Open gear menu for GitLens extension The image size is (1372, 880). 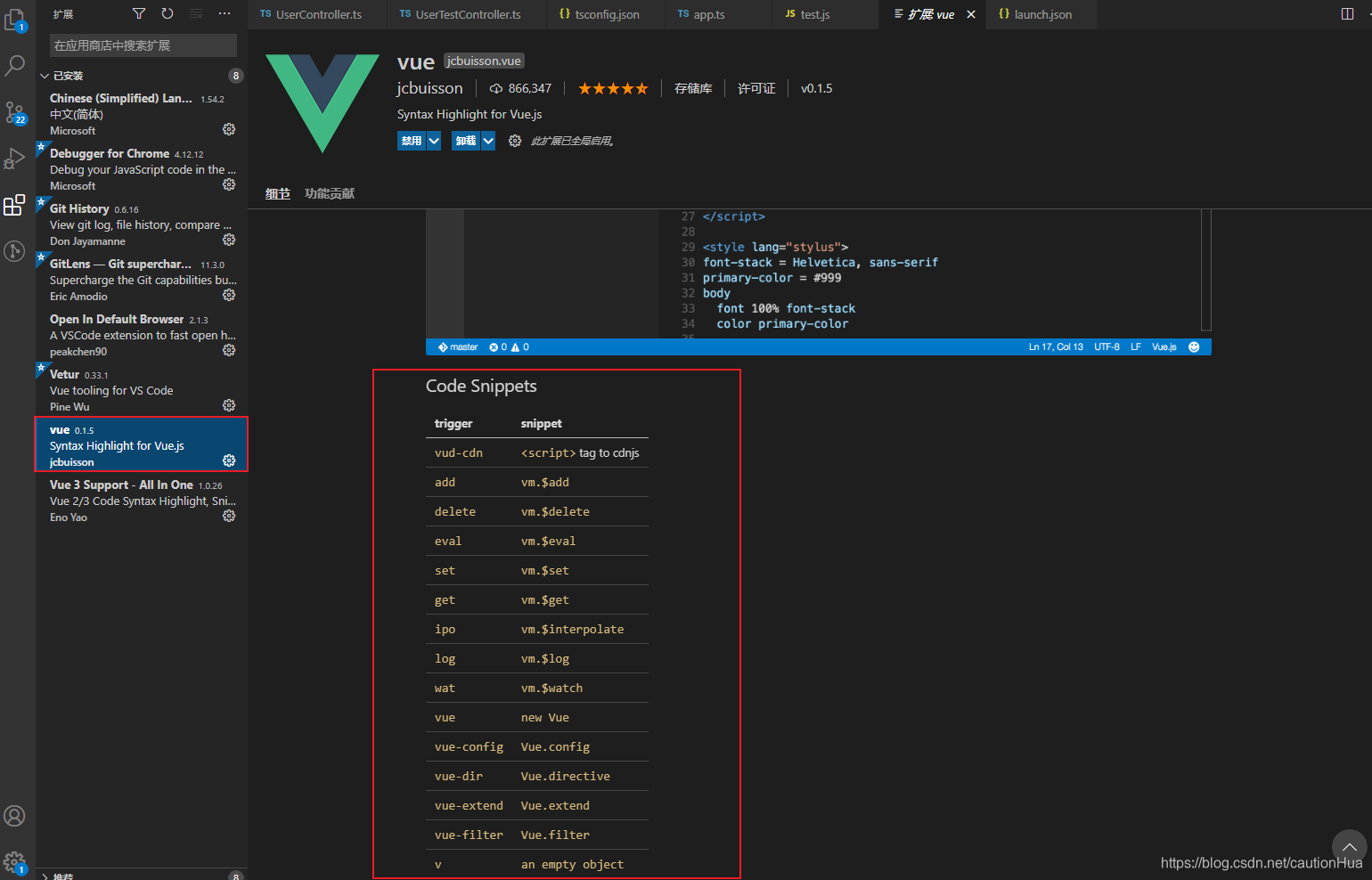click(229, 295)
